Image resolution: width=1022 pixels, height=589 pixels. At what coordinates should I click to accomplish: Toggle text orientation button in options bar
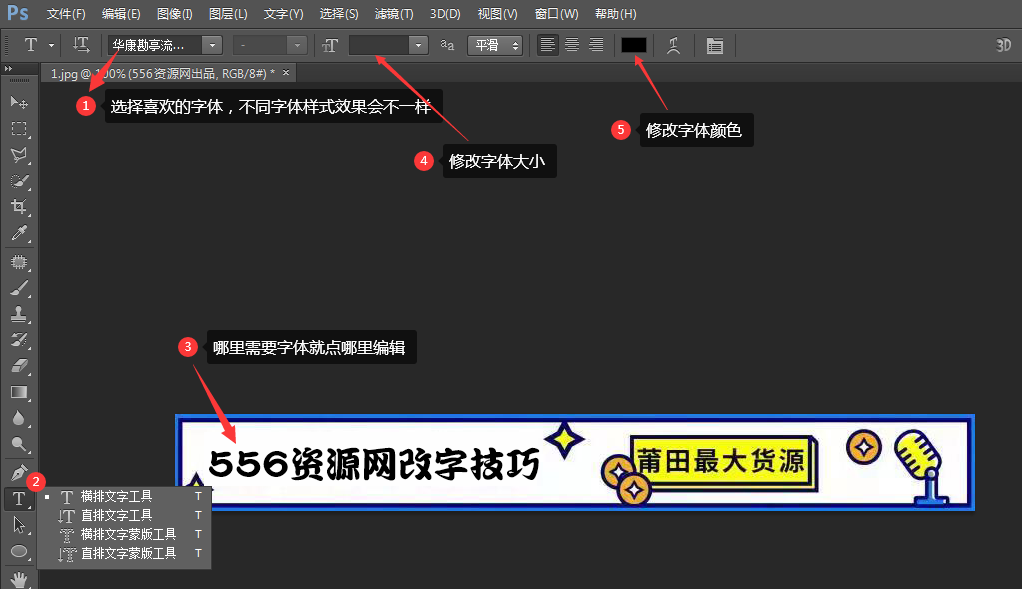click(82, 45)
